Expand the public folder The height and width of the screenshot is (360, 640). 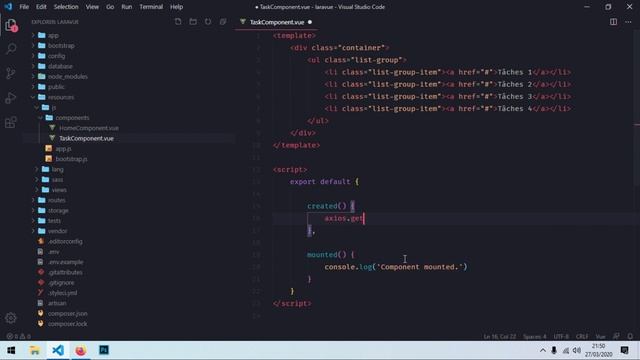click(x=56, y=87)
